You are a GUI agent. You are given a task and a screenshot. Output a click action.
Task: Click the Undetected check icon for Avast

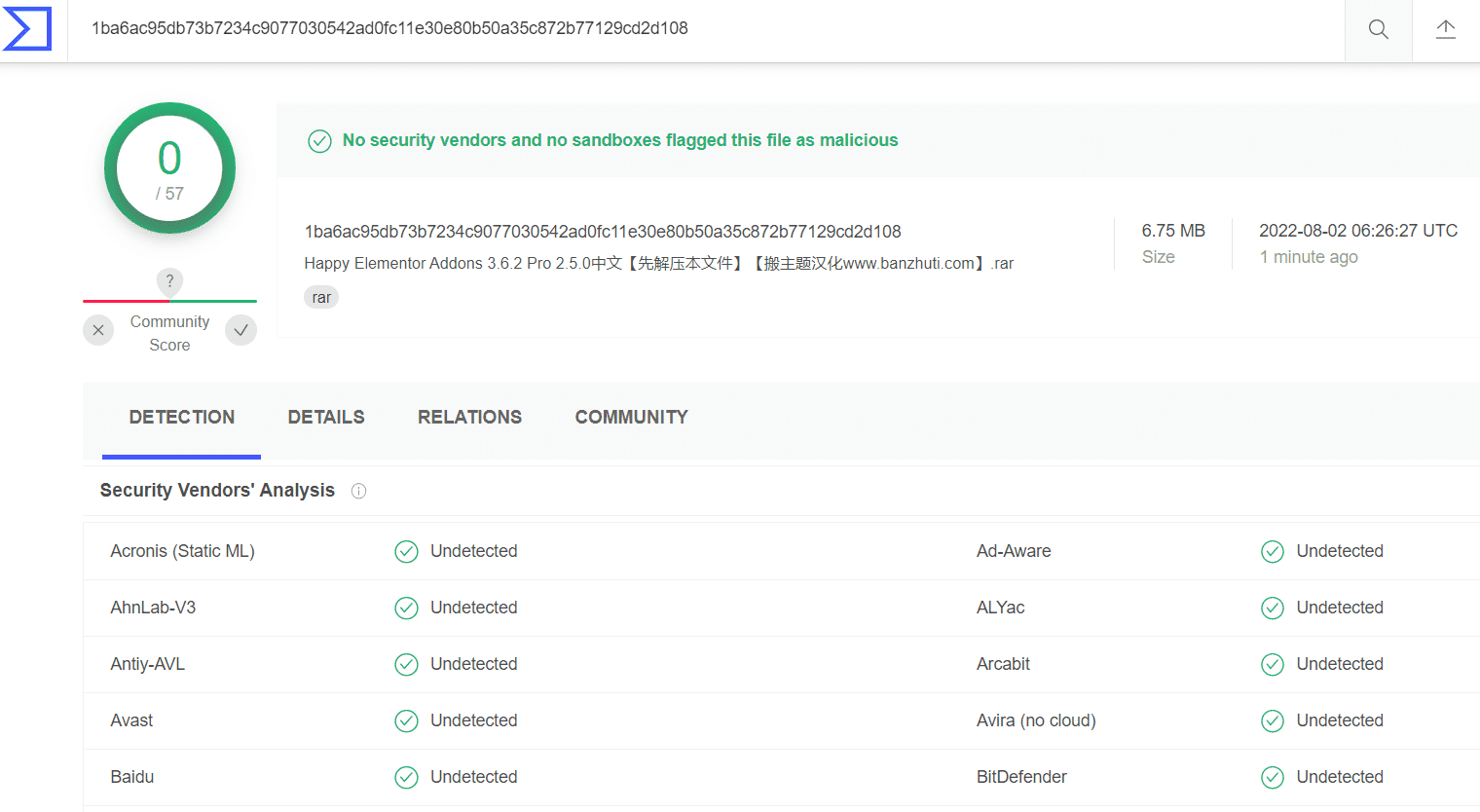406,721
